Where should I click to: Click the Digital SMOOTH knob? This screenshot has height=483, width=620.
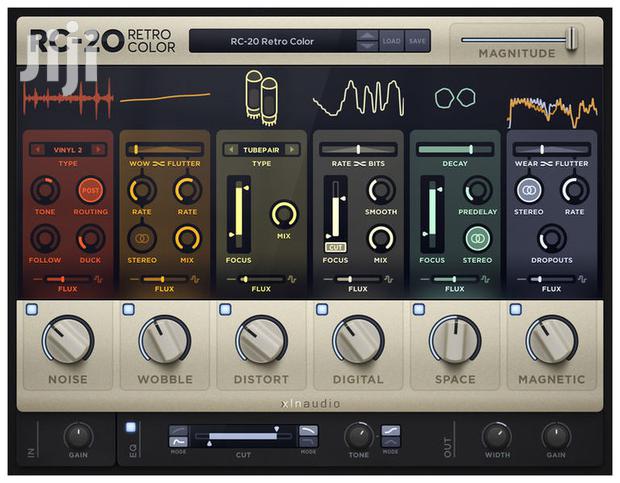pyautogui.click(x=381, y=190)
